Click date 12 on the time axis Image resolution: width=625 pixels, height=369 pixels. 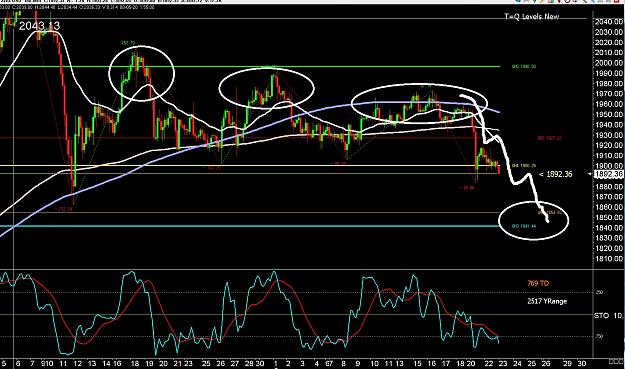(77, 363)
